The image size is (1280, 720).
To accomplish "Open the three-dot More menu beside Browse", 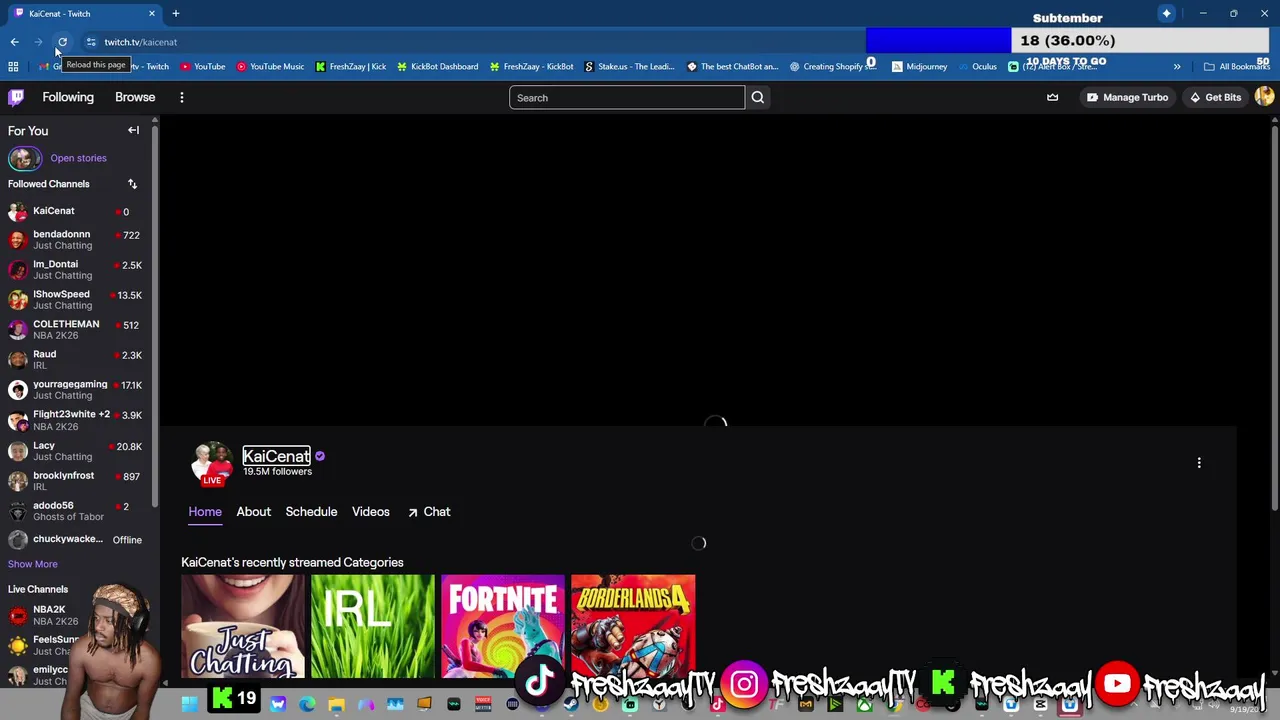I will 182,97.
